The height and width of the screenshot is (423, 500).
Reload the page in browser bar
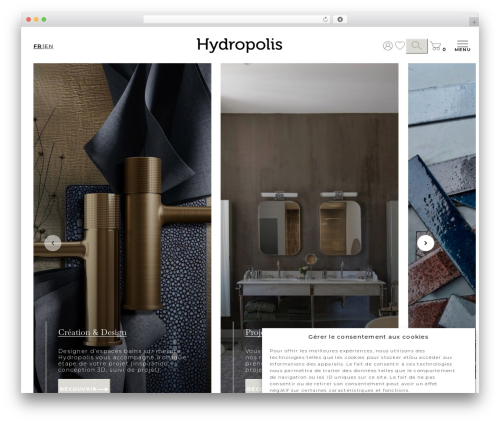(x=325, y=19)
